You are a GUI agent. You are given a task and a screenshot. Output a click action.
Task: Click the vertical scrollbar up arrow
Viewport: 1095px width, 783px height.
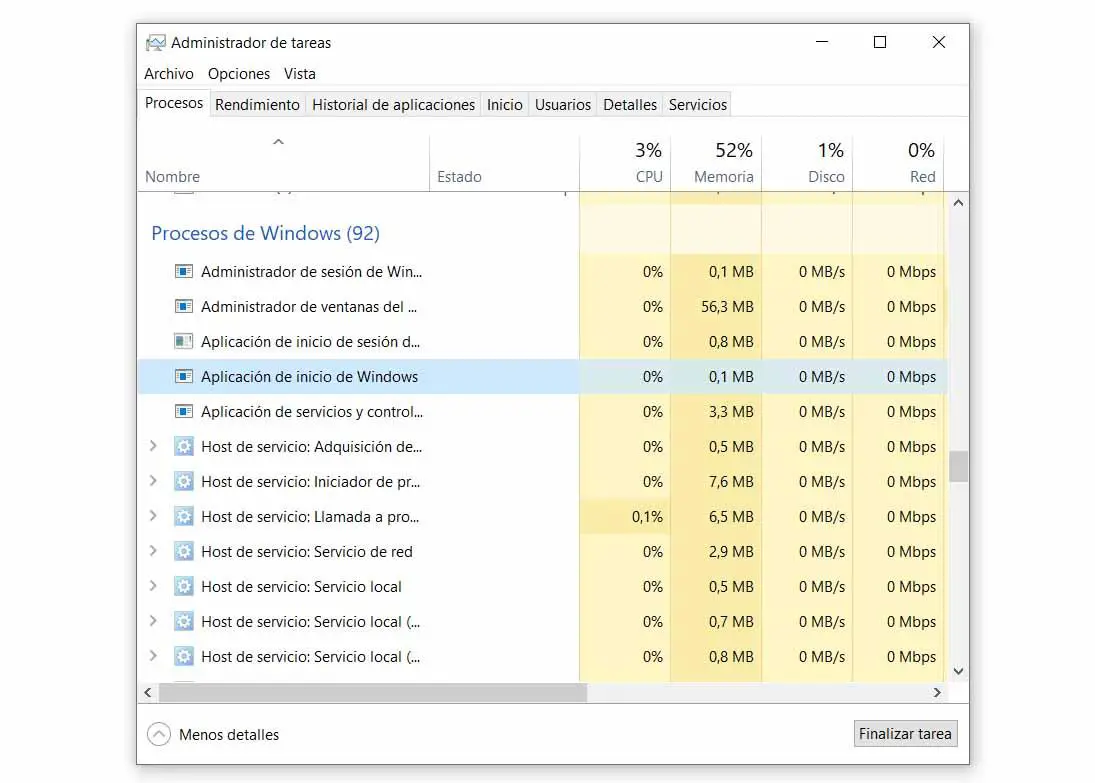click(958, 203)
